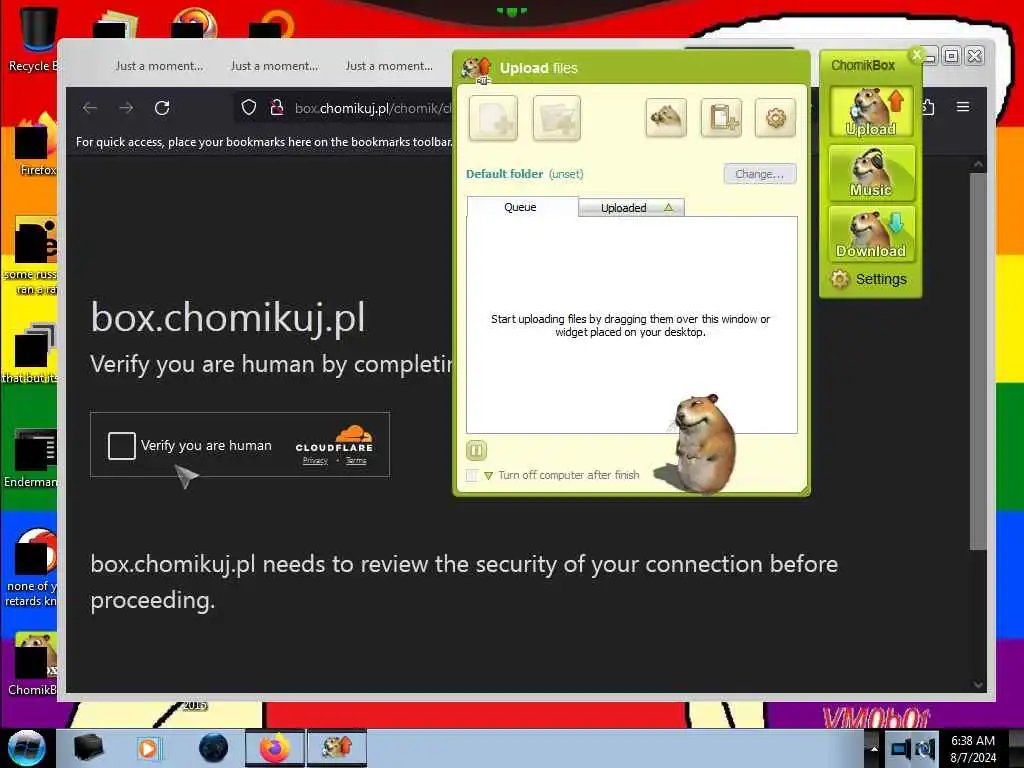Click the add folder icon in Upload files
The image size is (1024, 768).
pos(556,118)
